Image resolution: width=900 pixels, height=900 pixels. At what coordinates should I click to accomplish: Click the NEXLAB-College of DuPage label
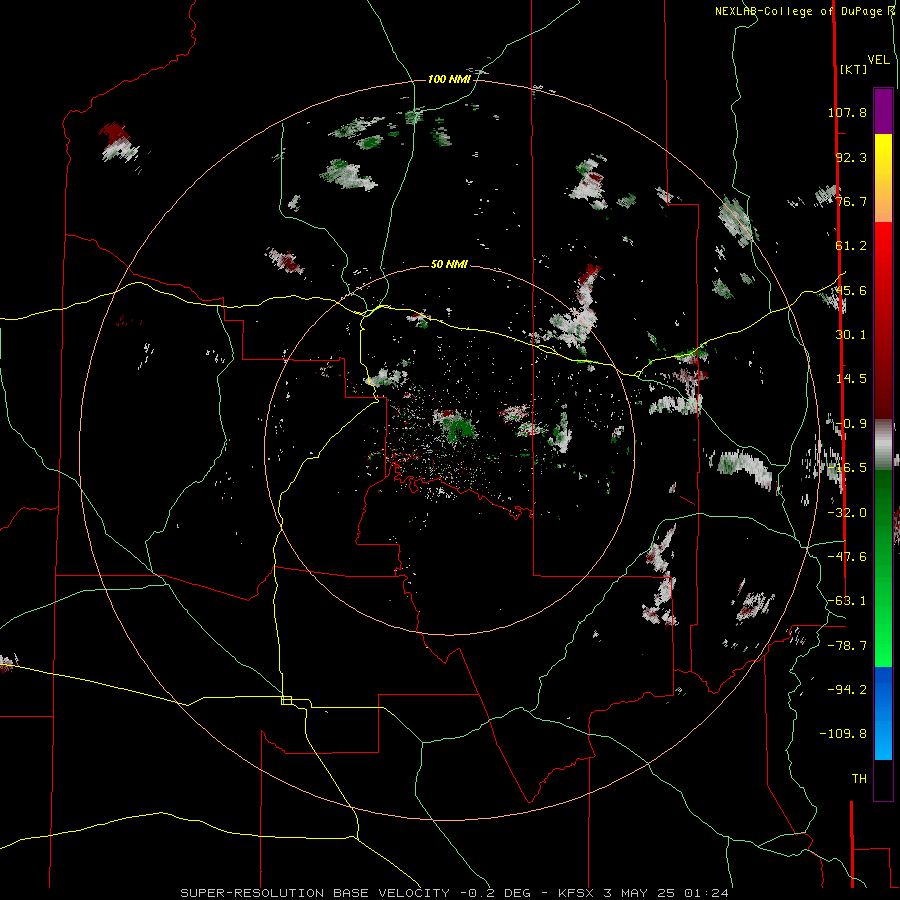point(800,11)
